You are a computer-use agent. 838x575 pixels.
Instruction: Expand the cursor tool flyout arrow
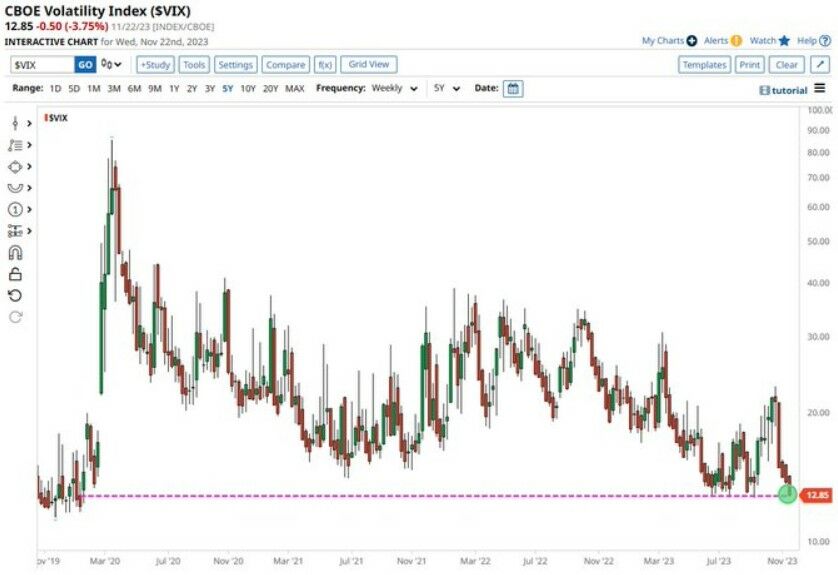[x=29, y=123]
